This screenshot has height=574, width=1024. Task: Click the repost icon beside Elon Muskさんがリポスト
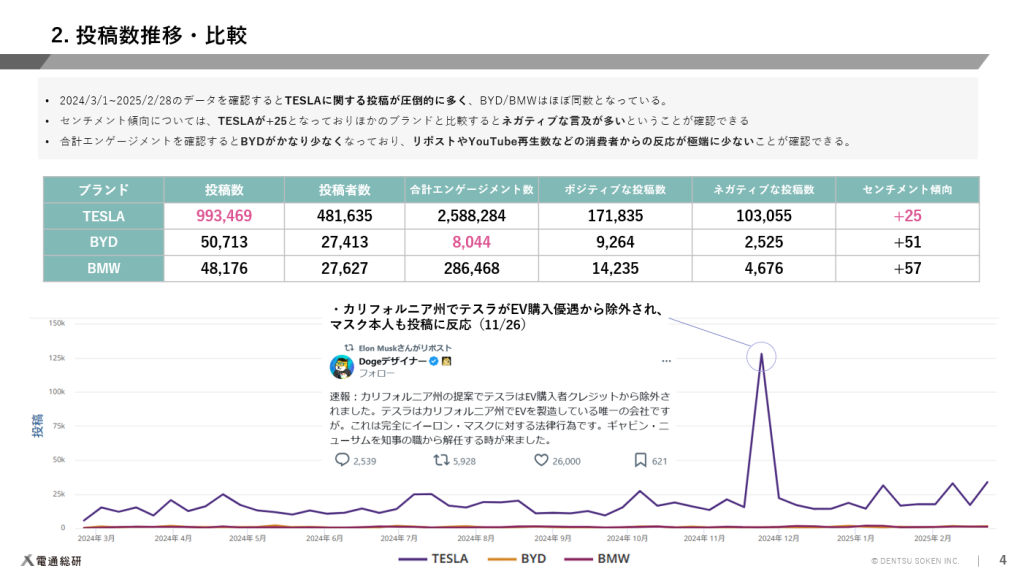pos(349,347)
